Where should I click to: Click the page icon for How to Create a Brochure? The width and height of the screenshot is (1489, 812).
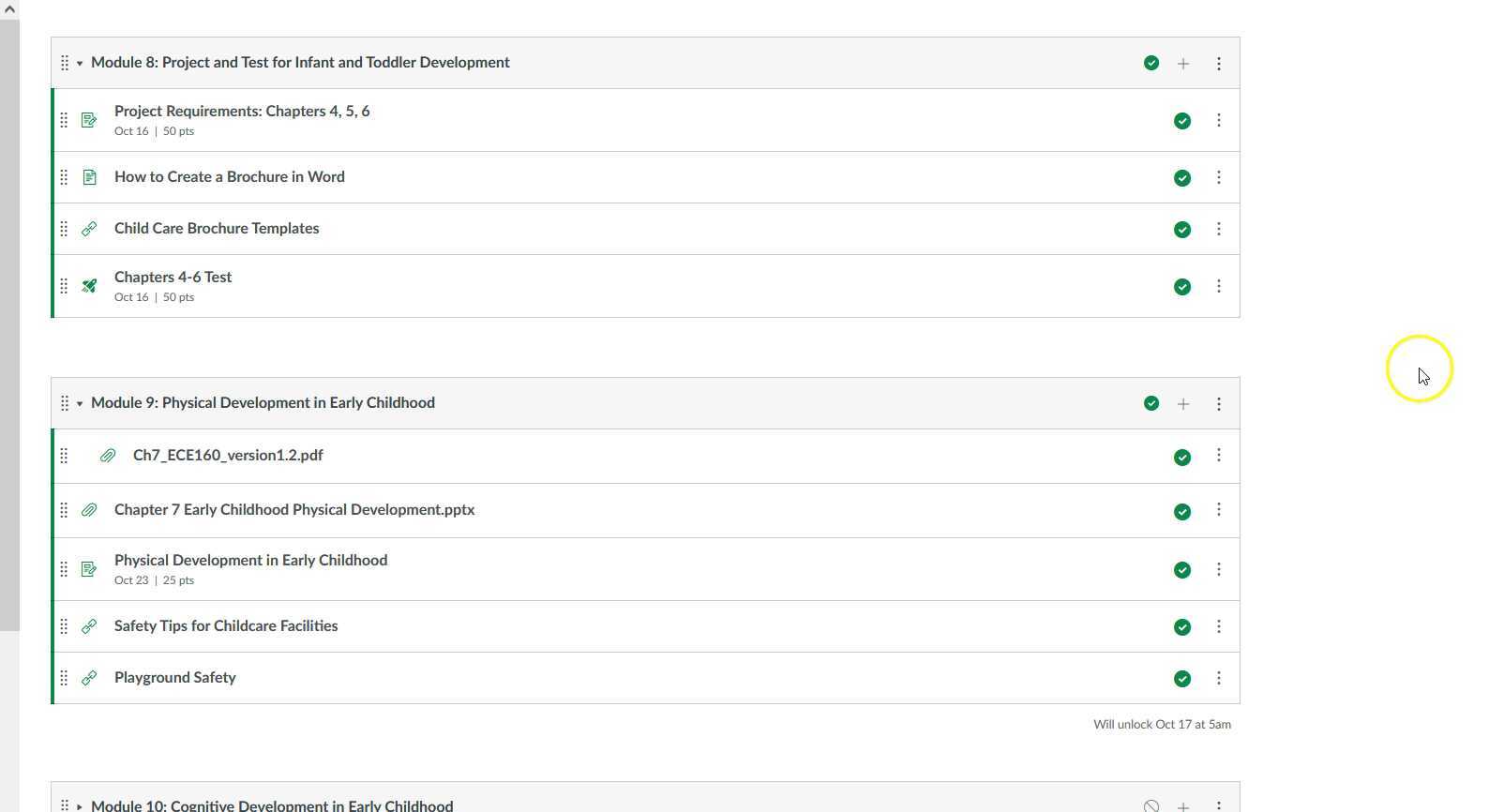(89, 177)
